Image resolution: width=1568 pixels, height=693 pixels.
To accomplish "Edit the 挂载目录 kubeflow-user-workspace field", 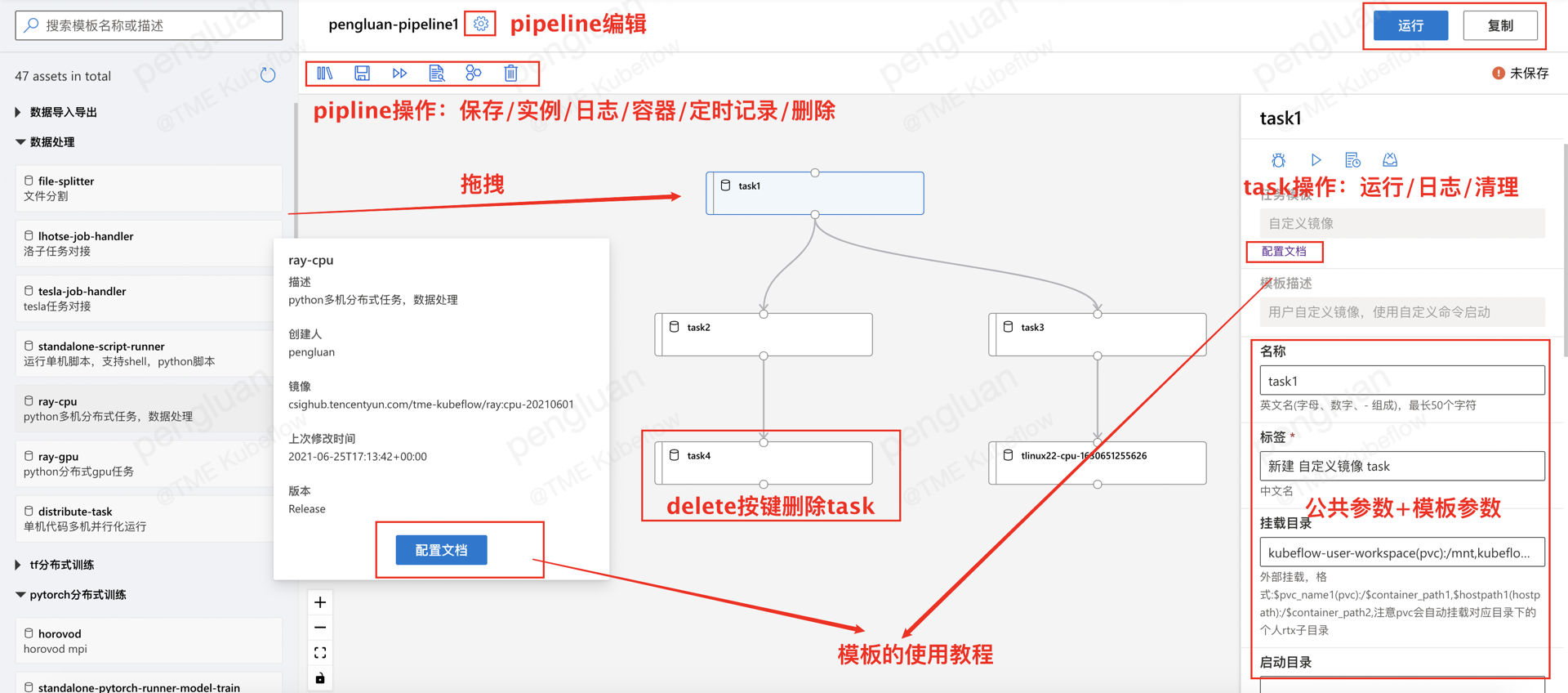I will pyautogui.click(x=1402, y=552).
